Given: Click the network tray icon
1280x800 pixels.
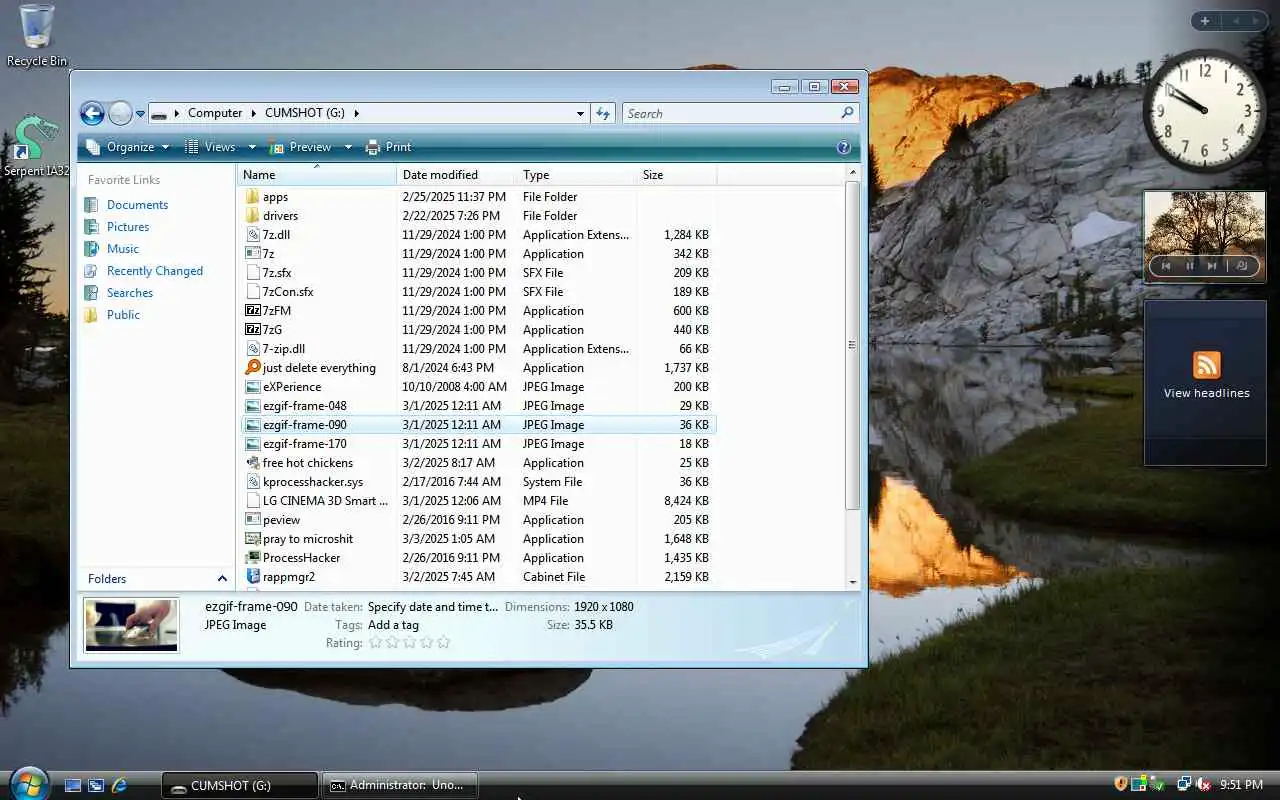Looking at the screenshot, I should pos(1184,784).
